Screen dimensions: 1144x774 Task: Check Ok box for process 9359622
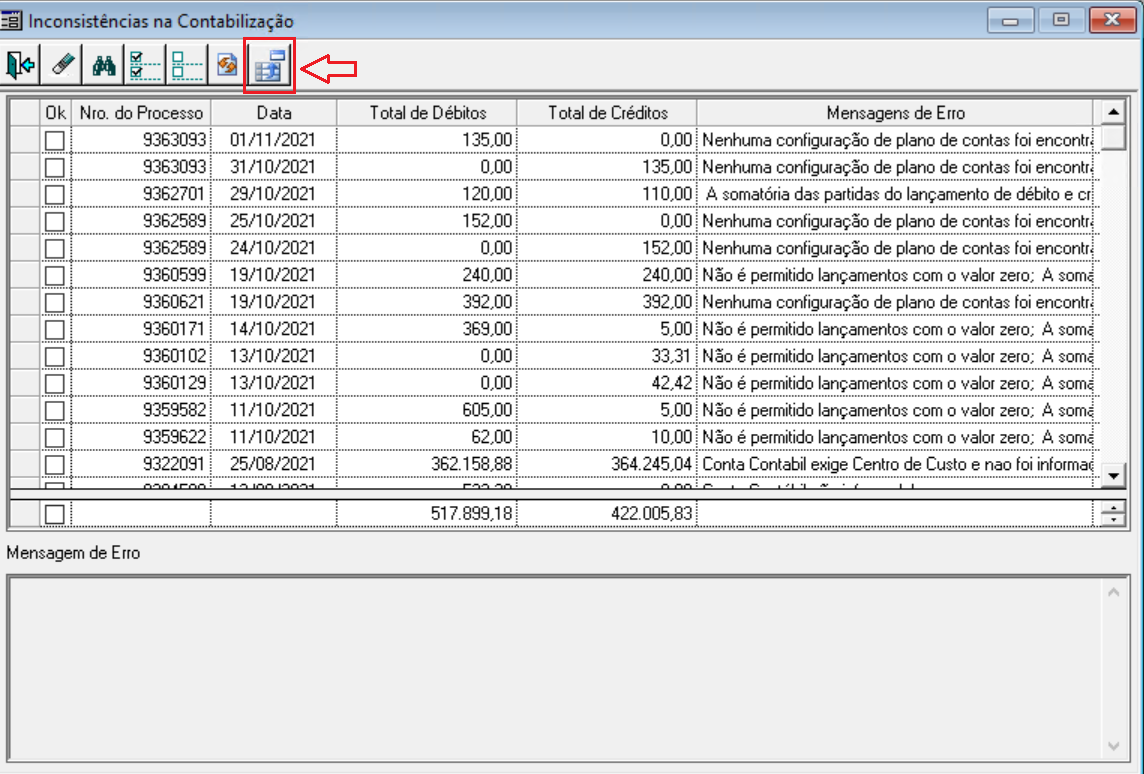(55, 437)
